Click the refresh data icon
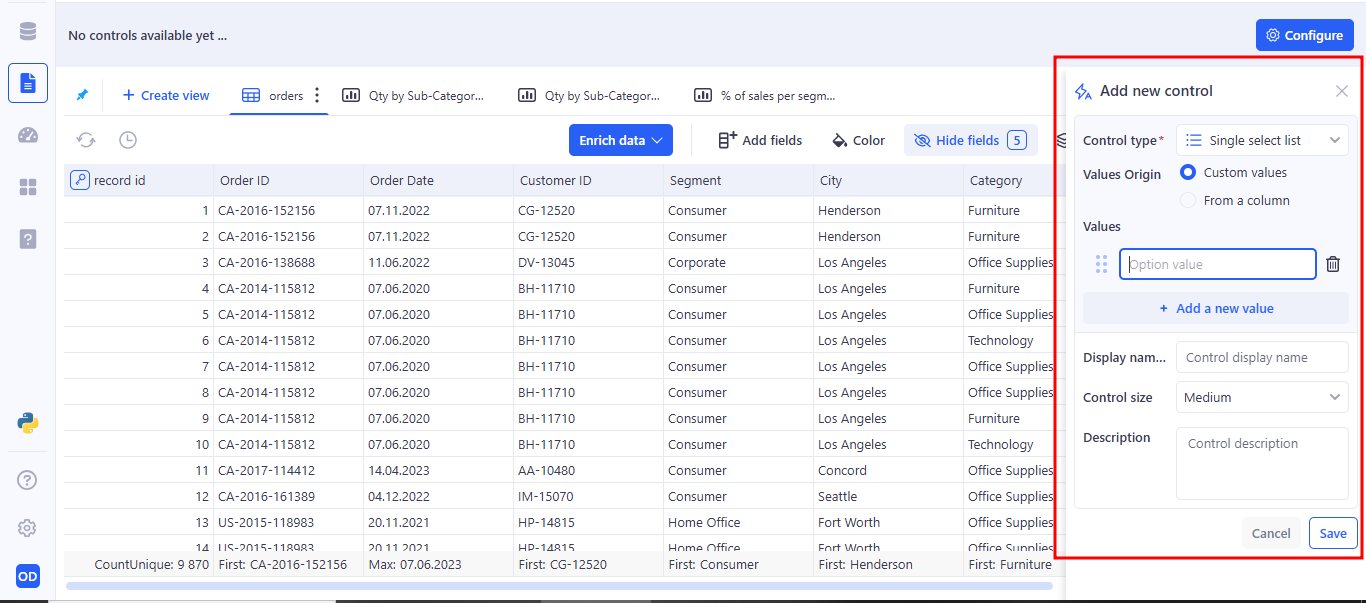Image resolution: width=1366 pixels, height=603 pixels. [86, 141]
